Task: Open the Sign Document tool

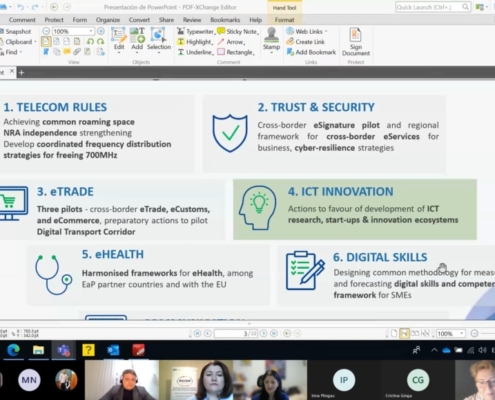Action: point(356,42)
